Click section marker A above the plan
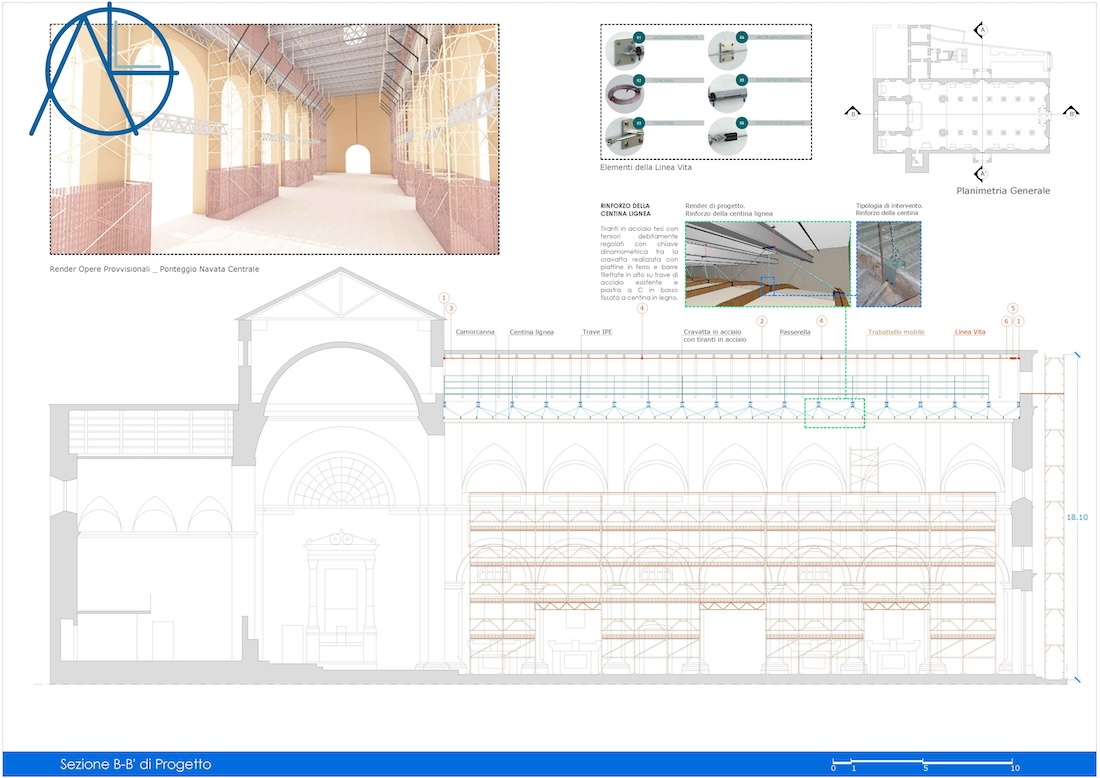Viewport: 1100px width, 778px height. pos(982,31)
